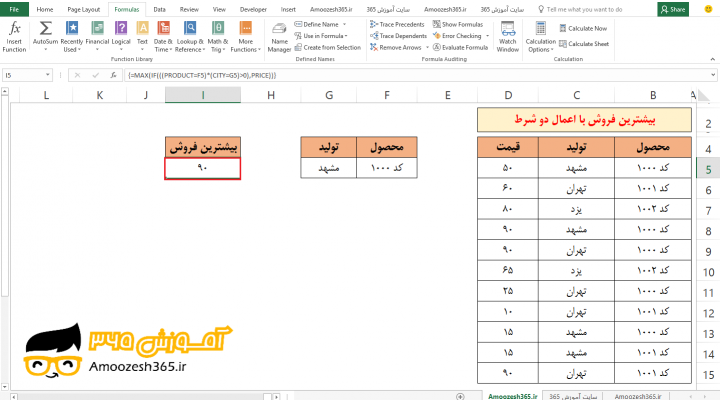The image size is (720, 400).
Task: Switch to the Developer tab
Action: pyautogui.click(x=253, y=9)
